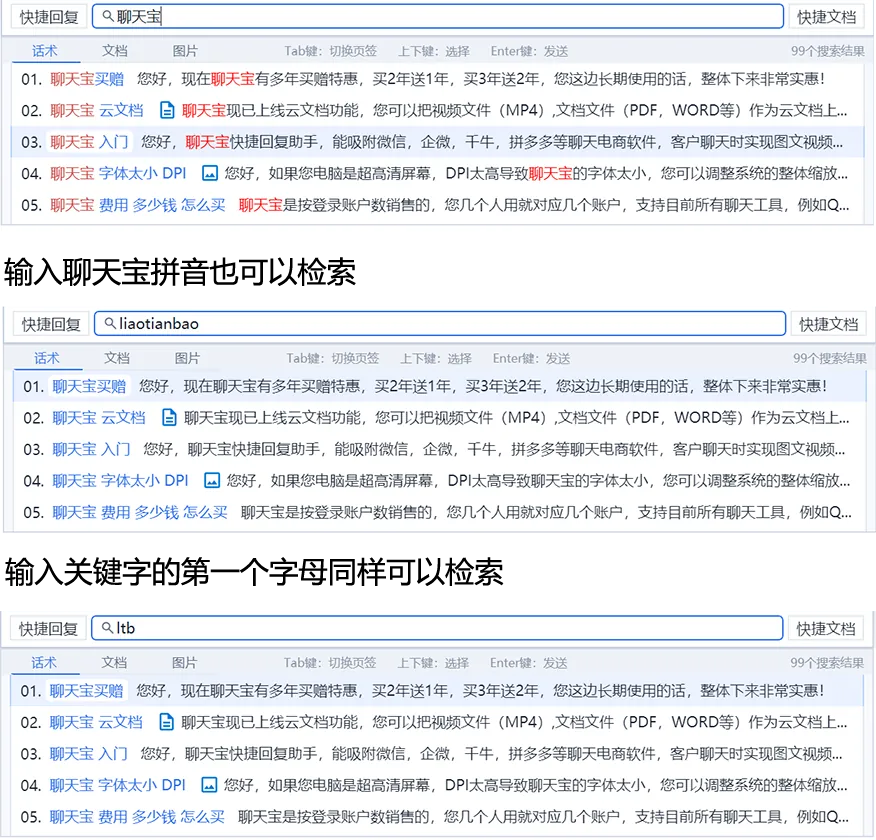Select red-highlighted result 03 聊天宝 入门

(438, 142)
